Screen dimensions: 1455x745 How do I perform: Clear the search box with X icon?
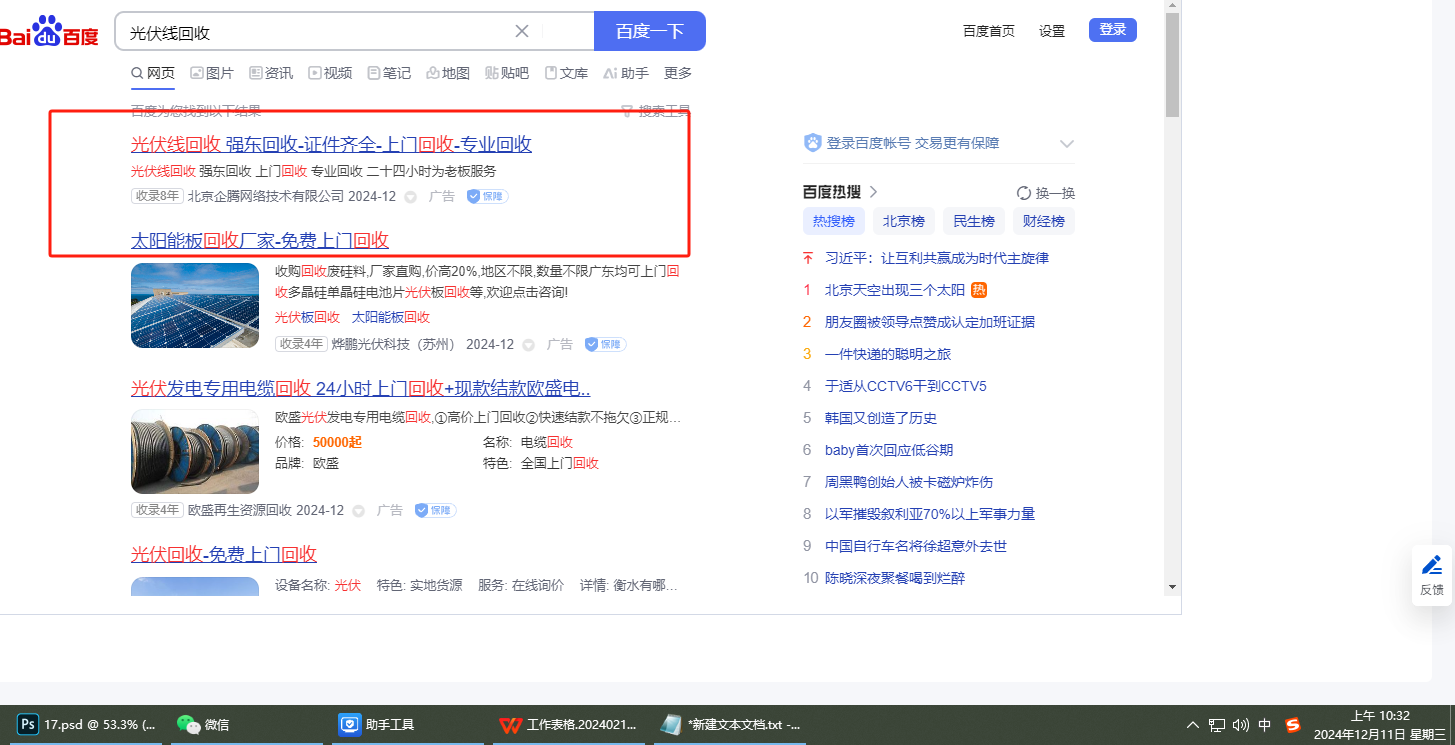coord(521,31)
